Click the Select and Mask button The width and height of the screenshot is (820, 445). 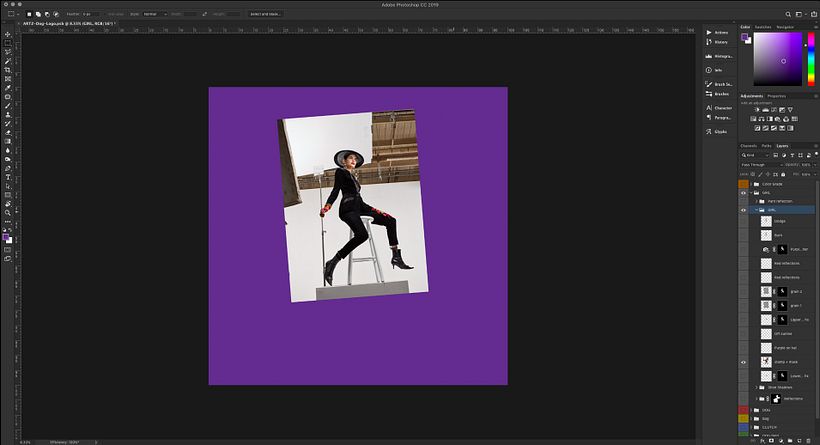click(x=265, y=14)
